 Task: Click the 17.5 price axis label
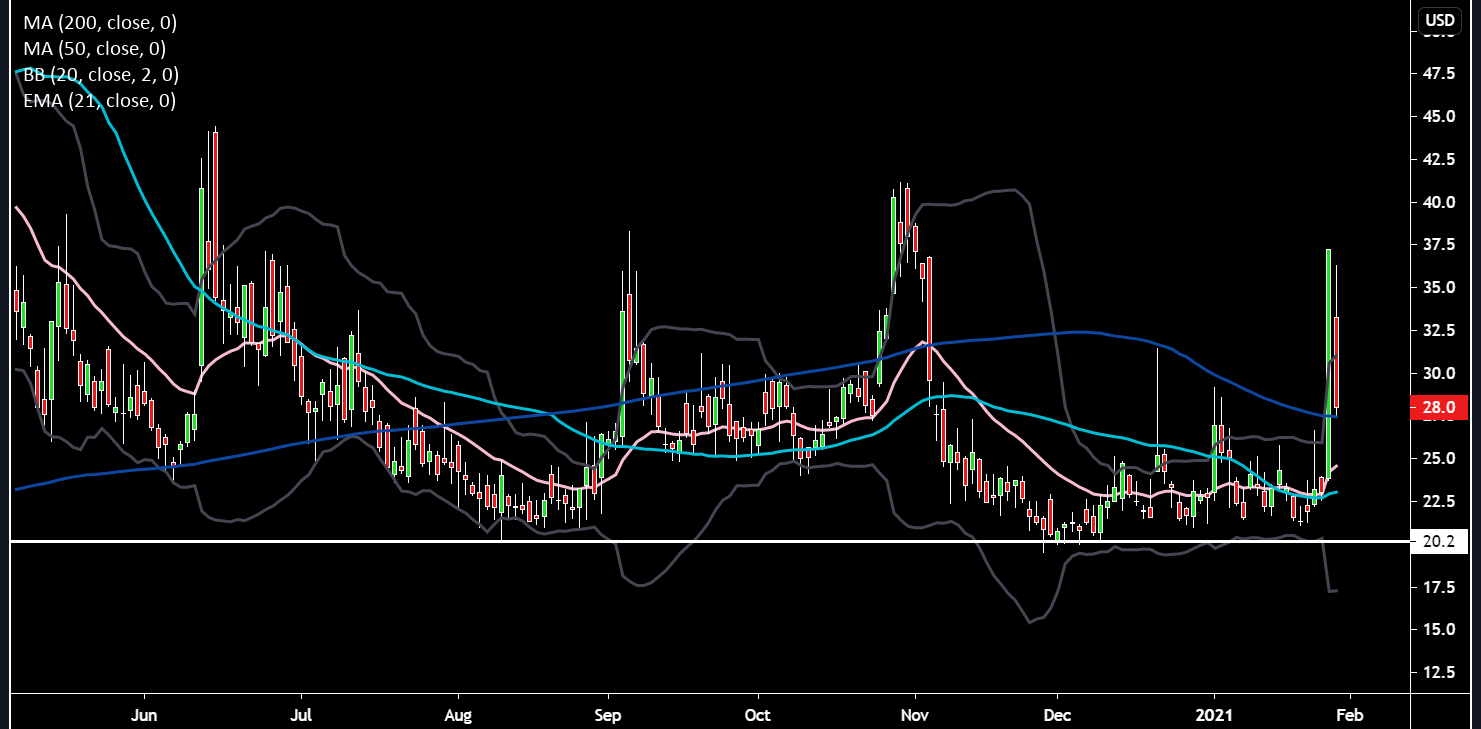1440,587
